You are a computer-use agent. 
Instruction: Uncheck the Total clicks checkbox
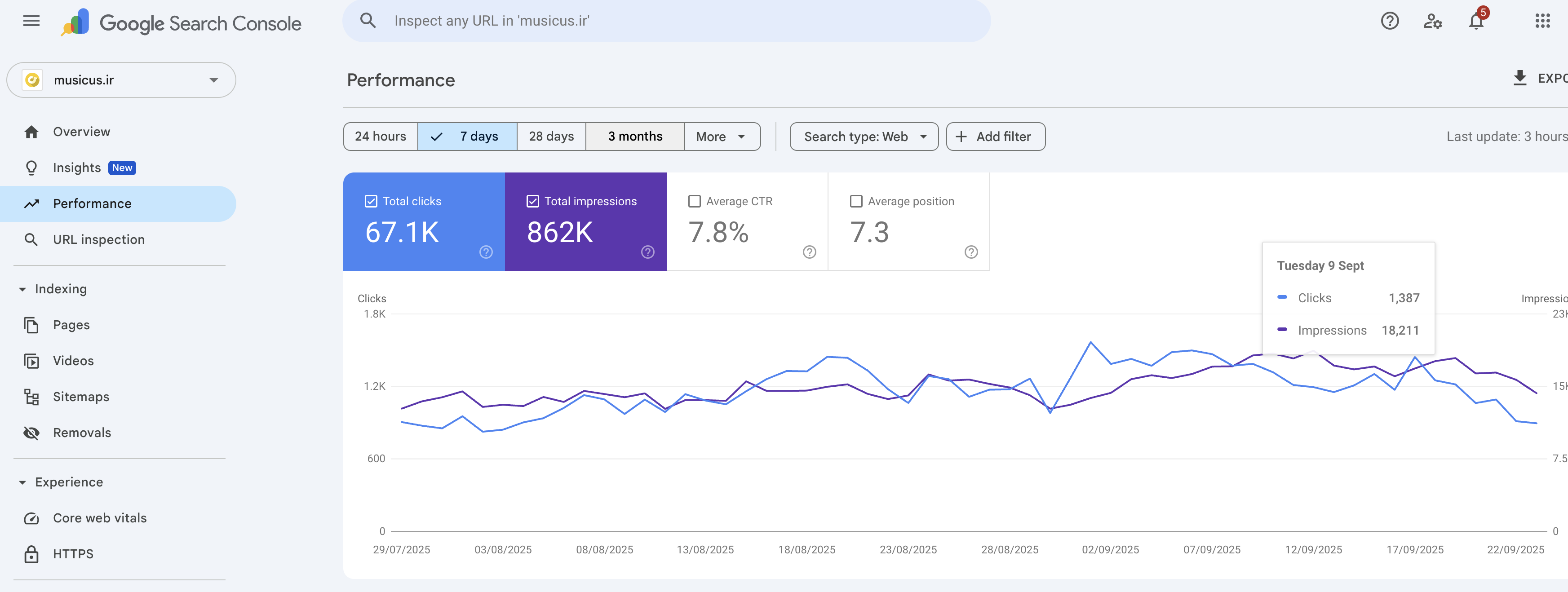tap(371, 201)
